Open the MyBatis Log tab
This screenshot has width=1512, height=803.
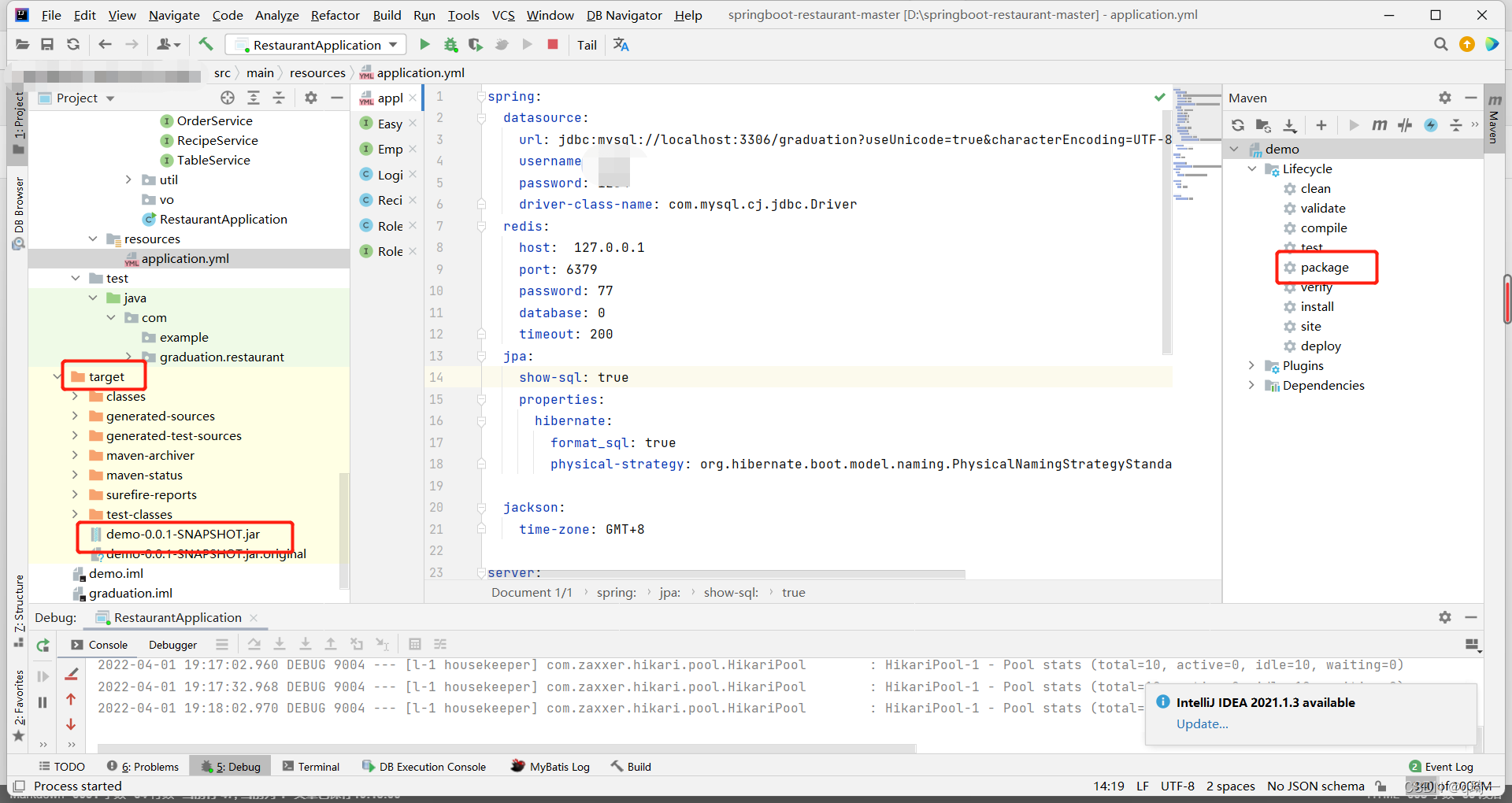tap(550, 767)
